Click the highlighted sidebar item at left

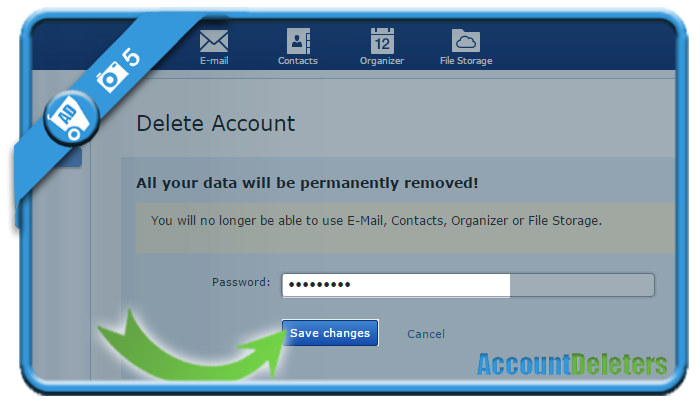coord(71,158)
